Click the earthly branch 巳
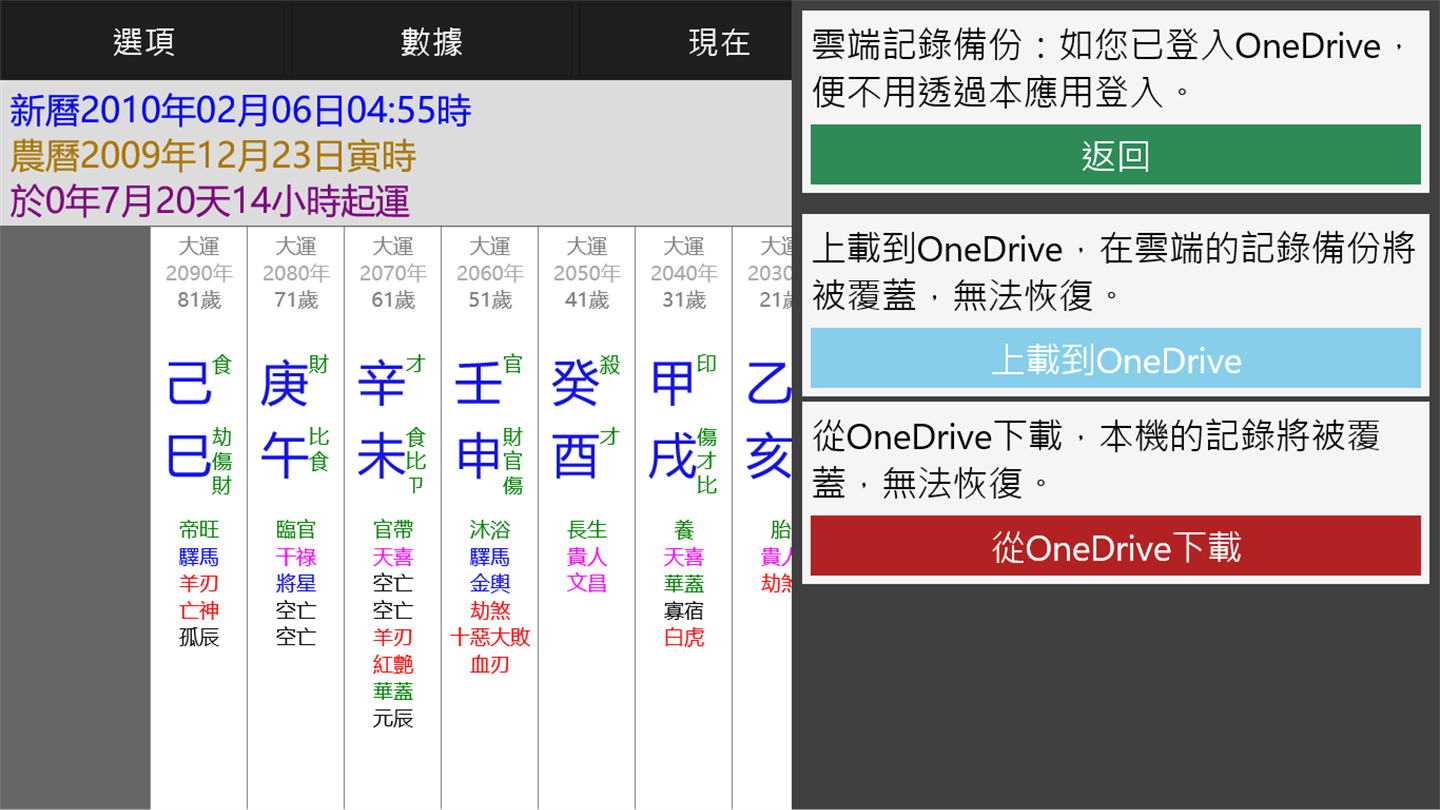Screen dimensions: 1440x810 click(x=189, y=458)
